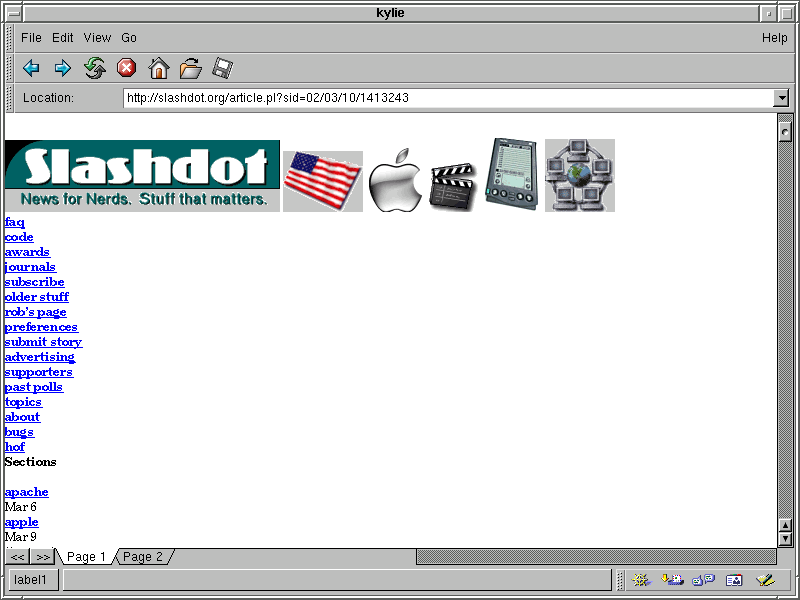The height and width of the screenshot is (600, 800).
Task: Follow the apache section link
Action: 27,492
